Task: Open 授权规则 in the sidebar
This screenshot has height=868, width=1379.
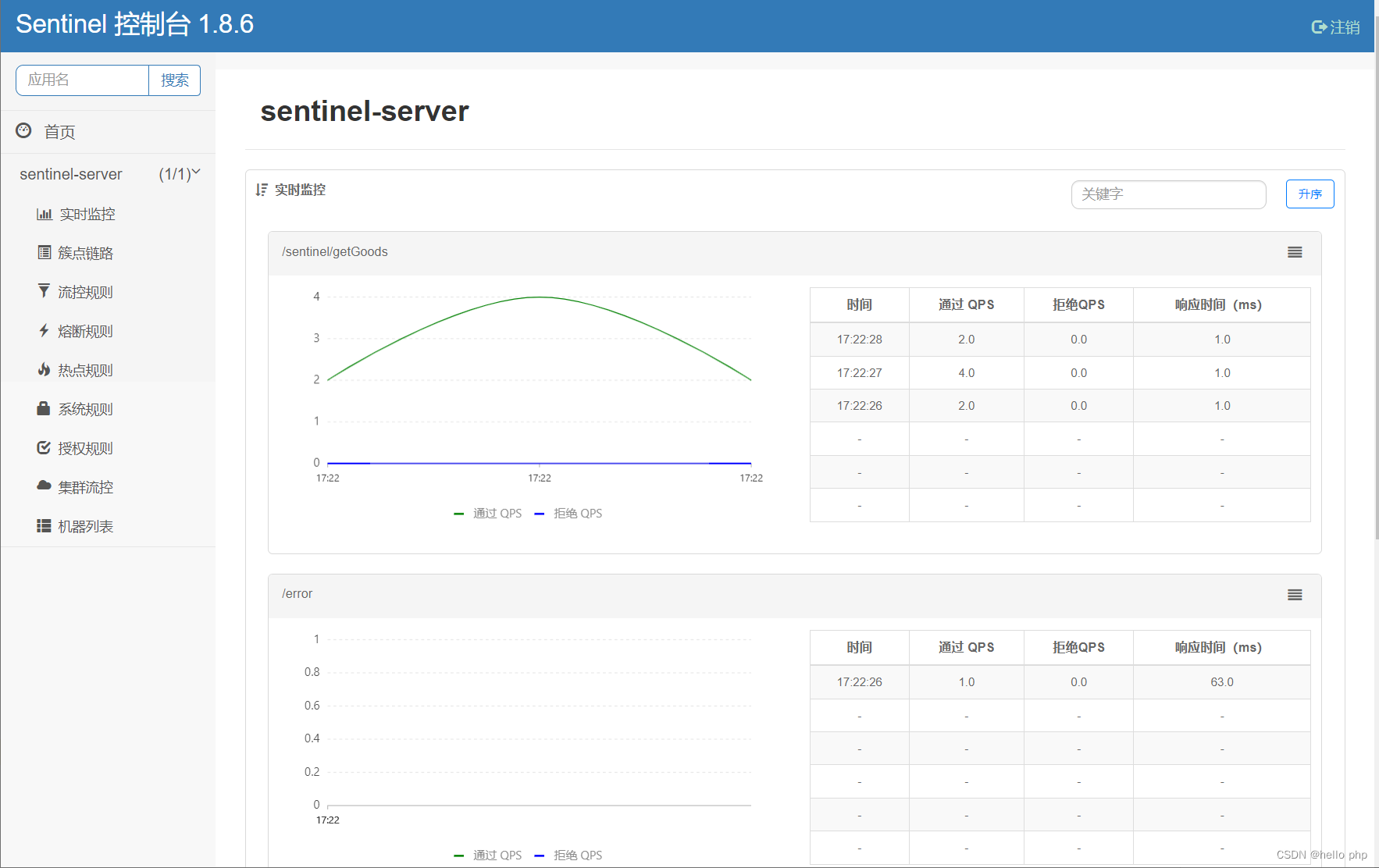Action: click(86, 448)
